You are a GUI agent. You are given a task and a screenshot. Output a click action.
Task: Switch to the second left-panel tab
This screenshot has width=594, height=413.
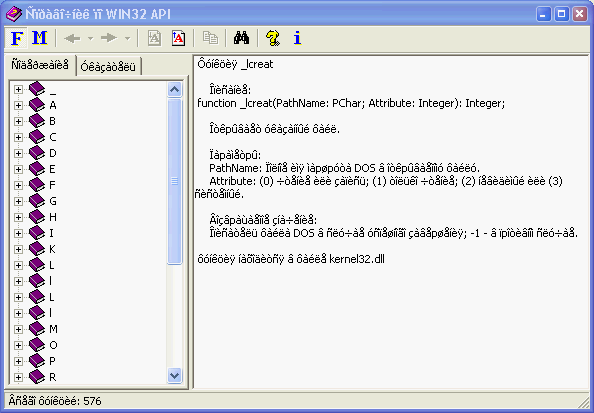pos(108,67)
